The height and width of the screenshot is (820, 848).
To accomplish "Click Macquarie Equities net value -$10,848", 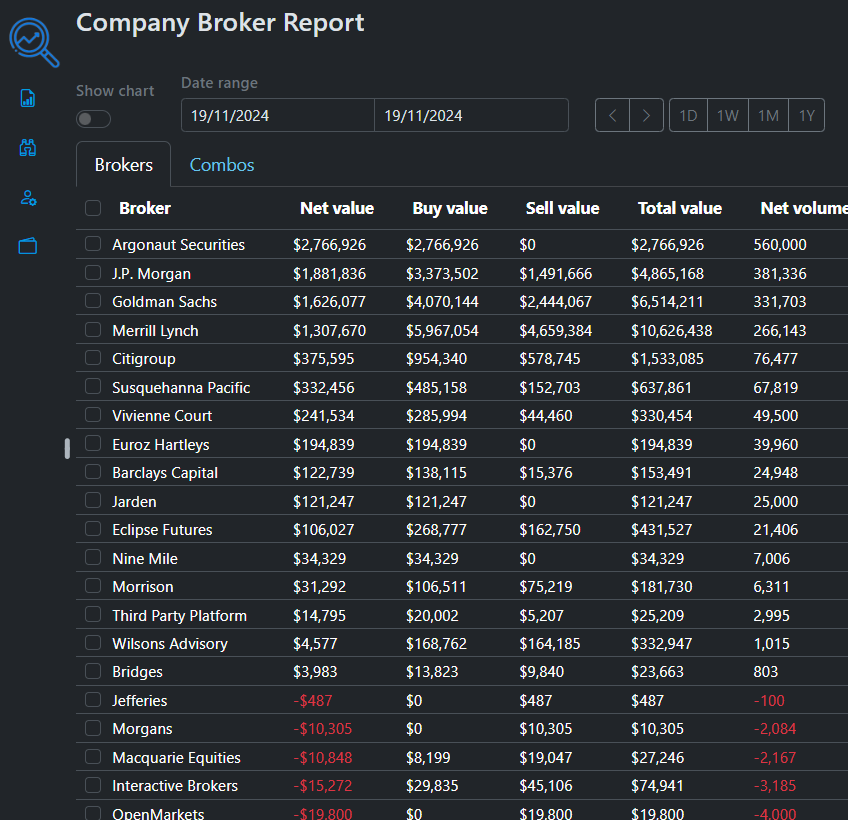I will (322, 757).
